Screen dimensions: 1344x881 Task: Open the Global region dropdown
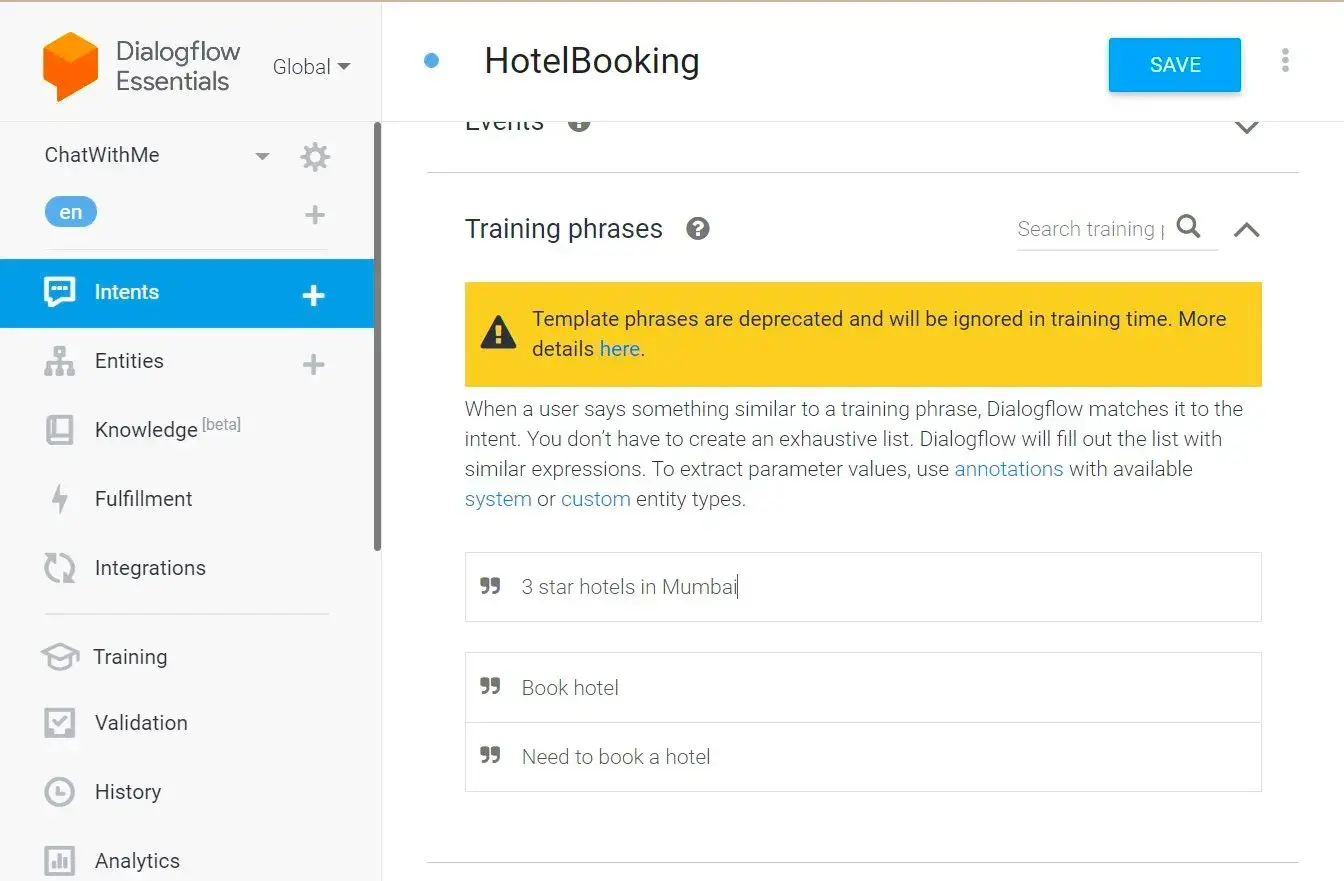[311, 67]
